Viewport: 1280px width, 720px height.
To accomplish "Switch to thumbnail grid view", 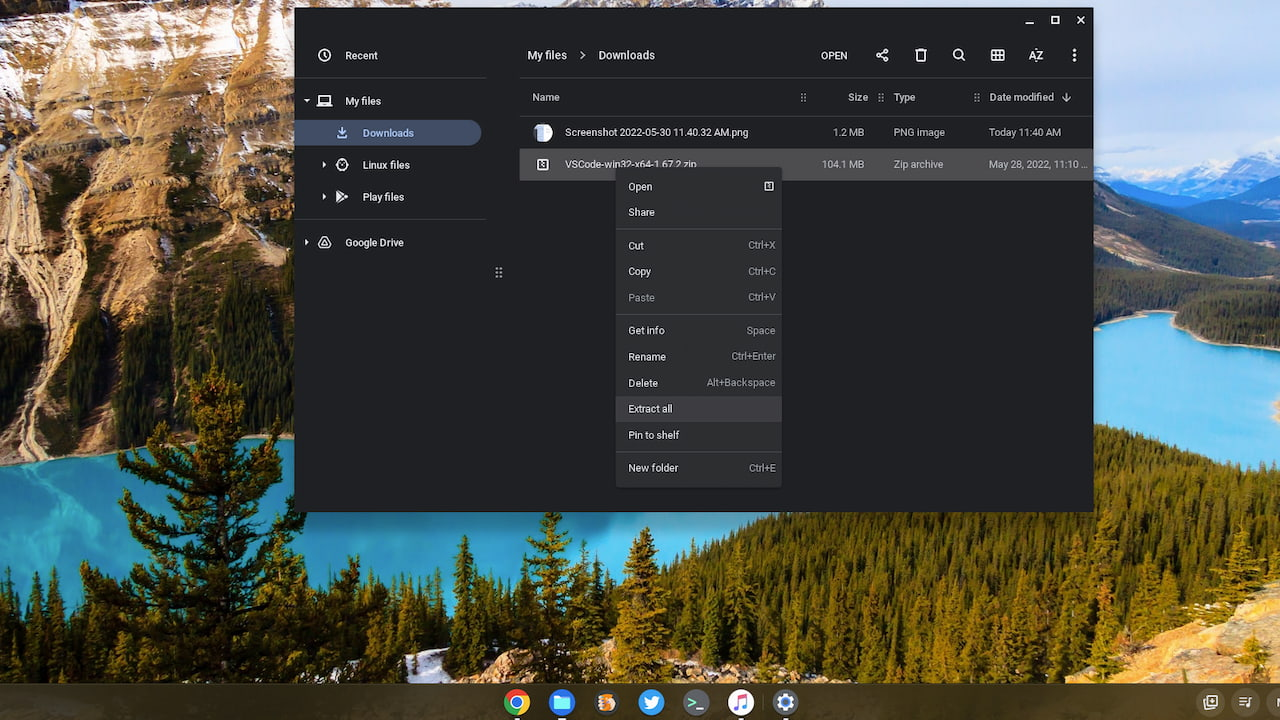I will tap(997, 56).
